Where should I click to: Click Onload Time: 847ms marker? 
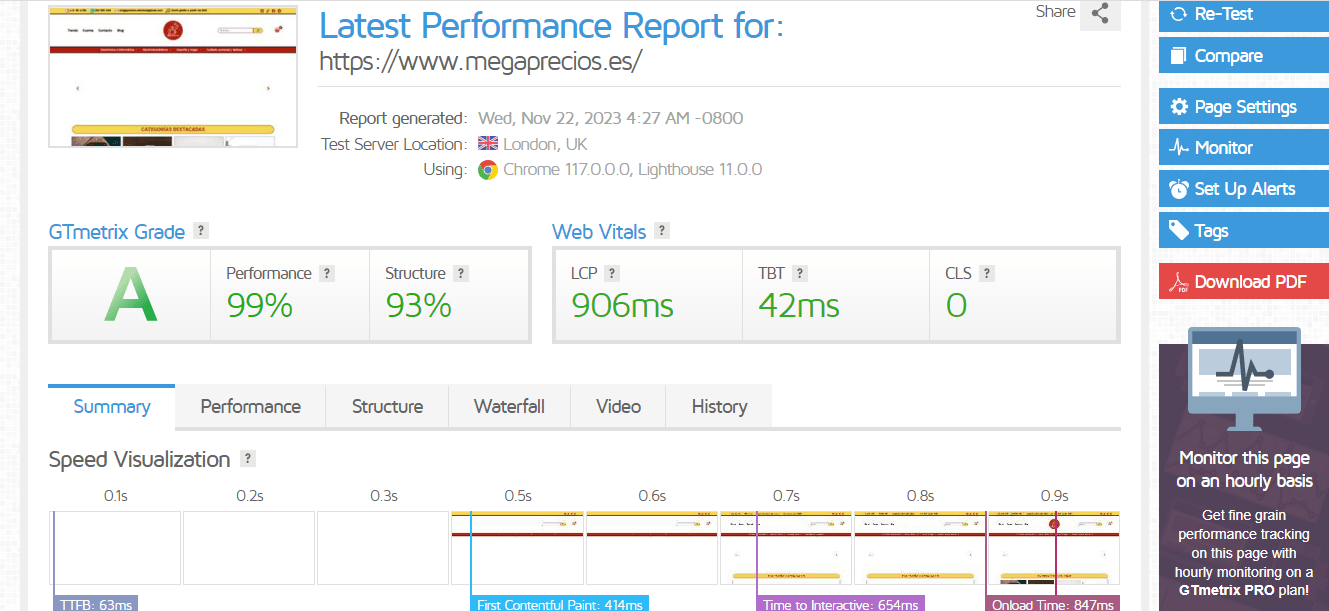click(1053, 604)
